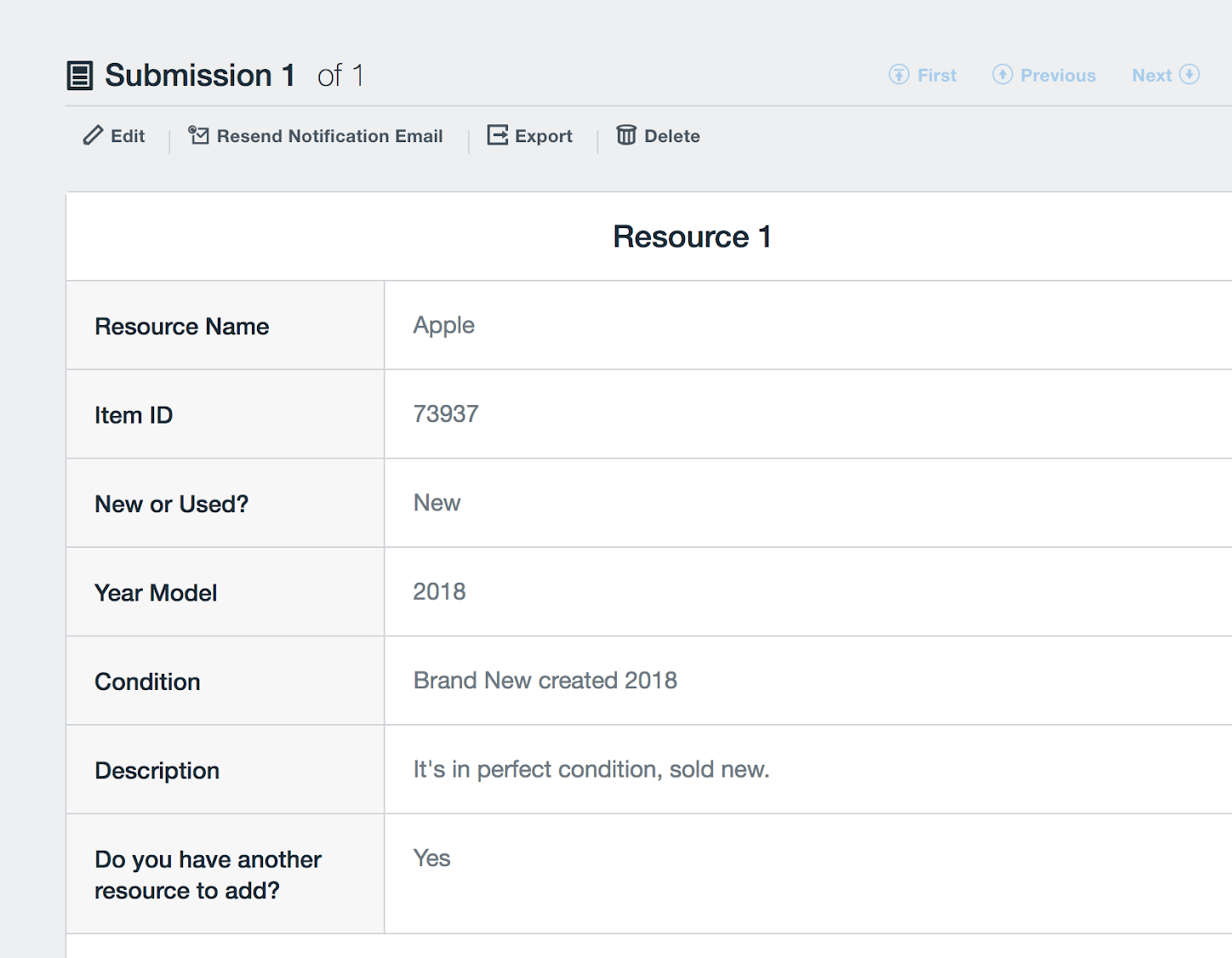Viewport: 1232px width, 958px height.
Task: Select the Apple resource name value
Action: point(443,325)
